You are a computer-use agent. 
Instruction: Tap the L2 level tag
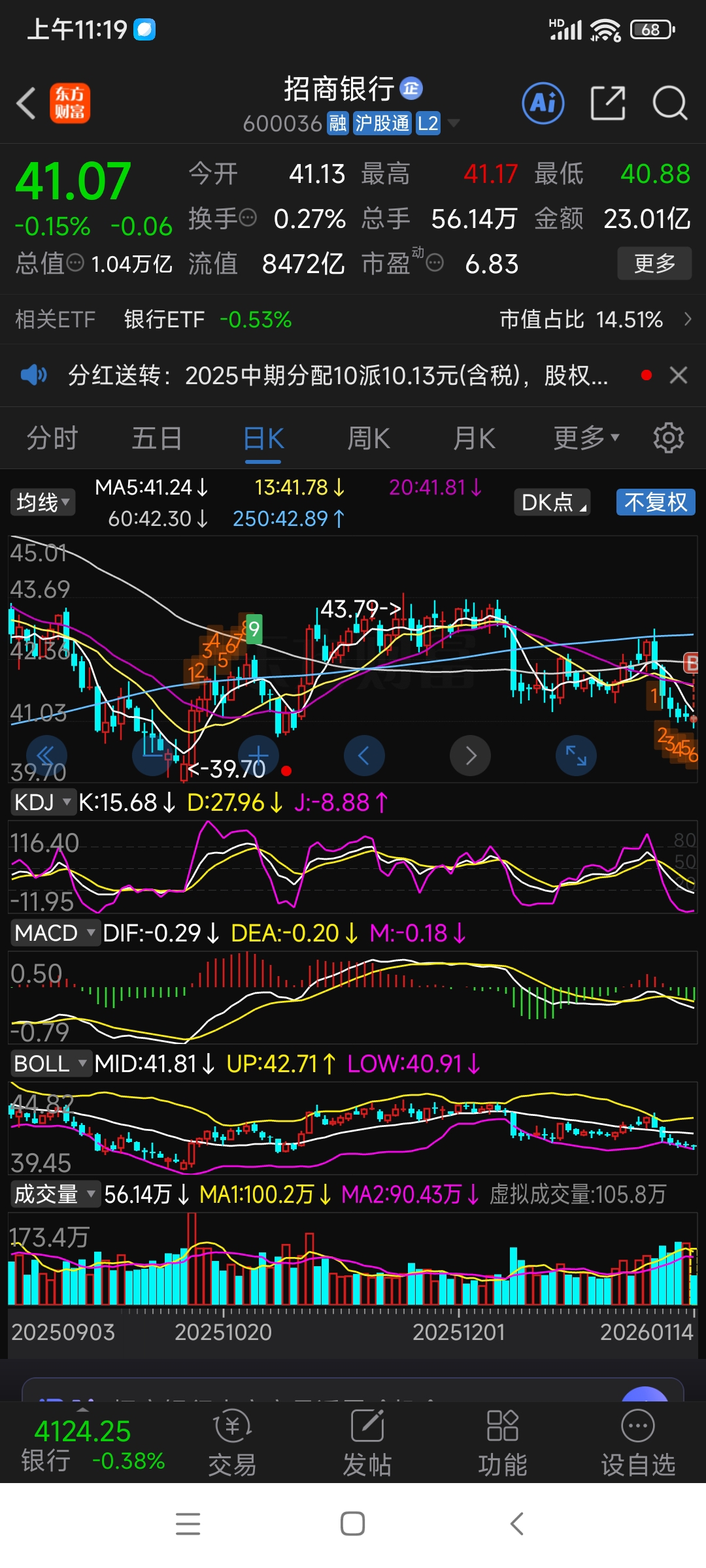coord(428,123)
